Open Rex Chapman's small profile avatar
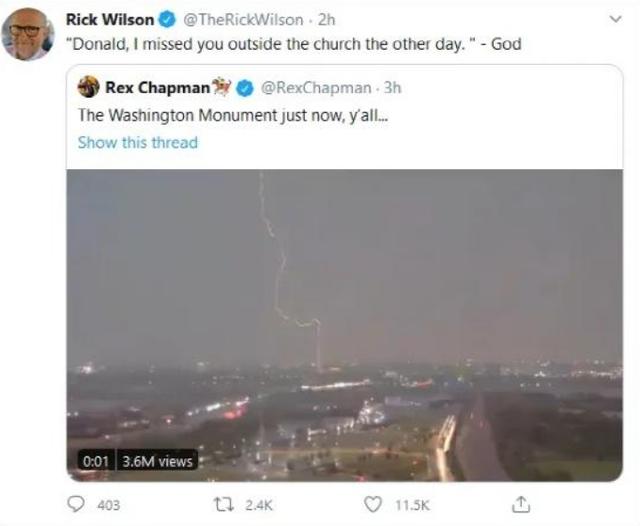 coord(89,87)
